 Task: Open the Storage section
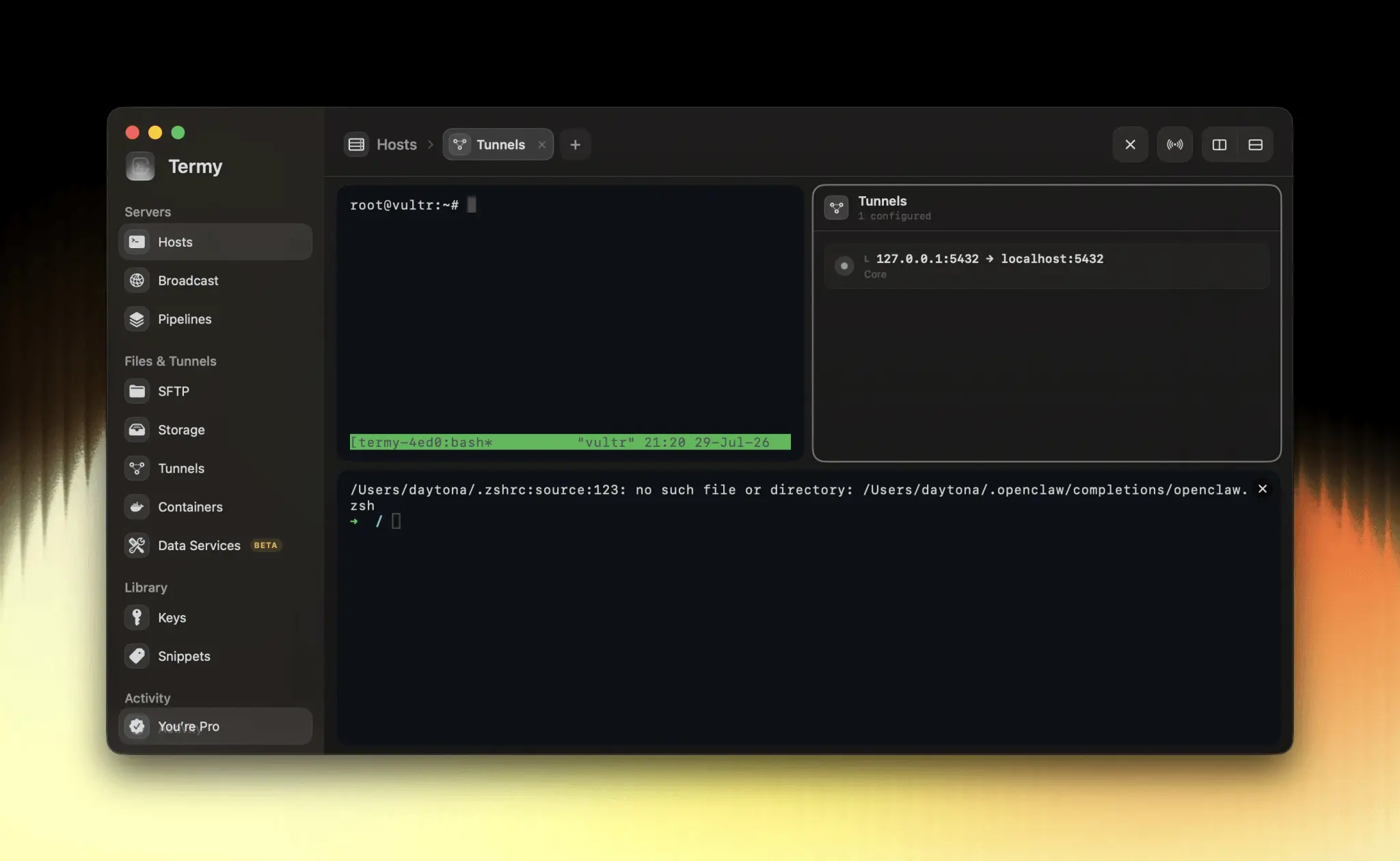tap(215, 430)
